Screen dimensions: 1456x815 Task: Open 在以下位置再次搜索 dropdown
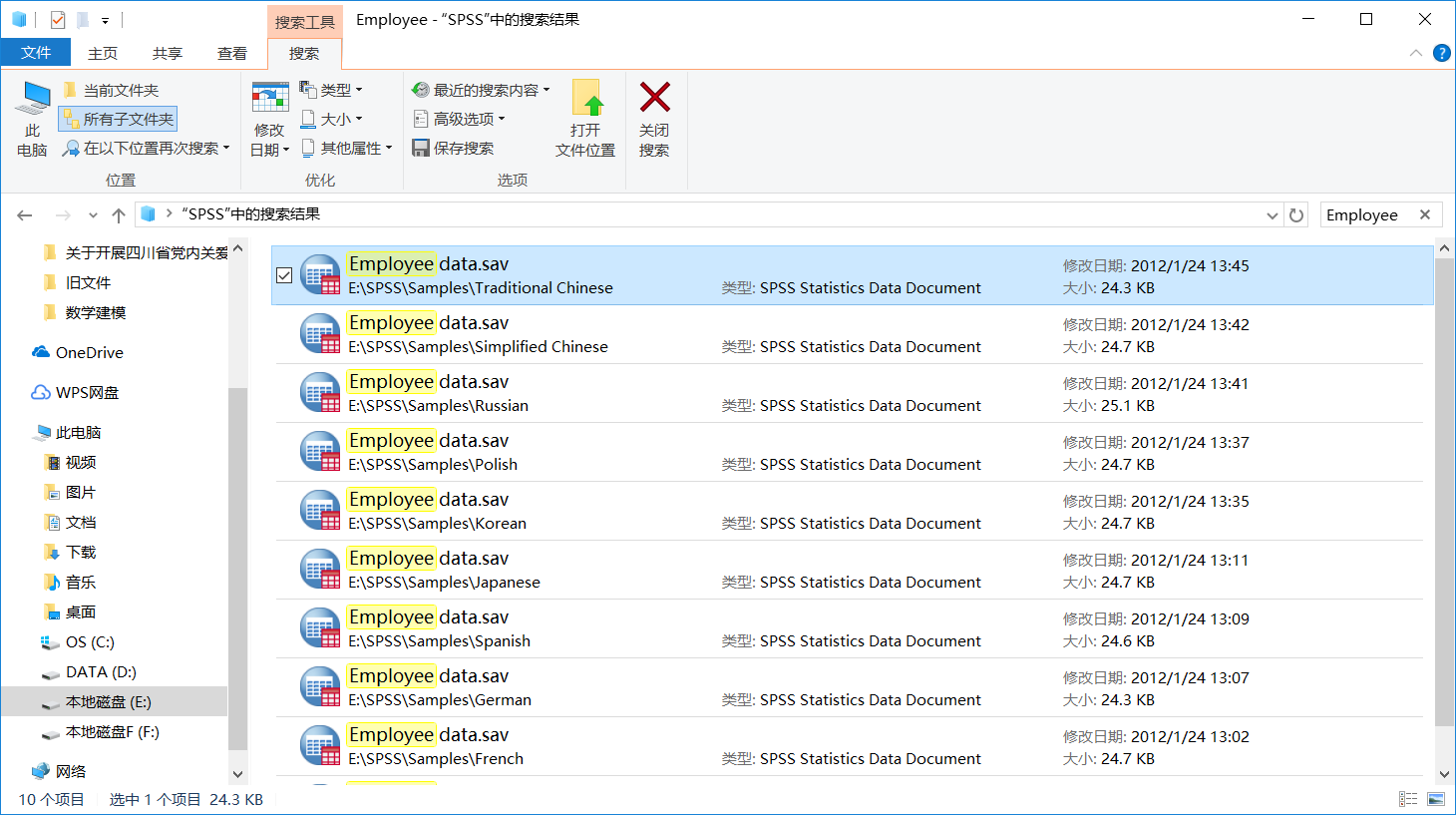pyautogui.click(x=146, y=148)
